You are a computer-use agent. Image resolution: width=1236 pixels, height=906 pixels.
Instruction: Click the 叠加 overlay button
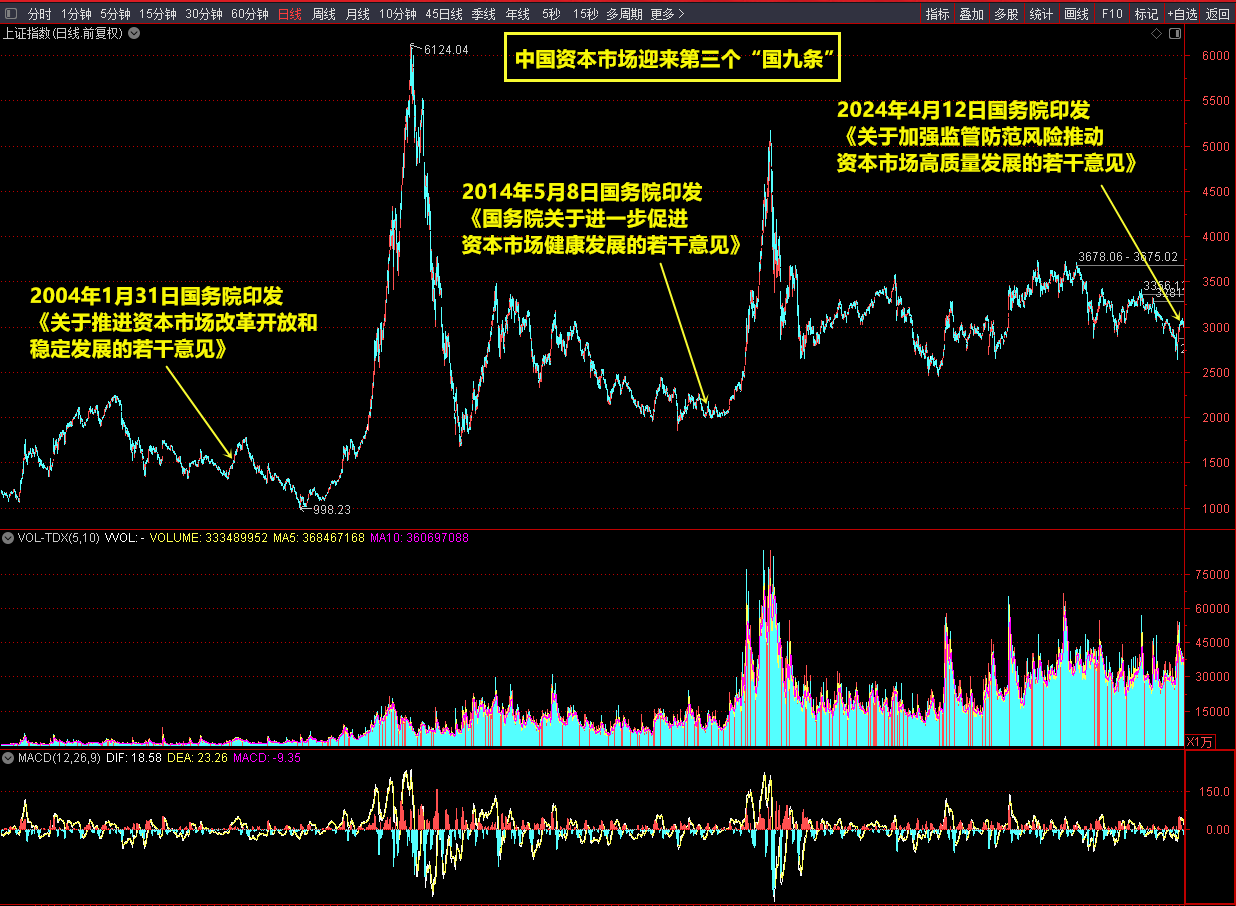click(x=972, y=14)
